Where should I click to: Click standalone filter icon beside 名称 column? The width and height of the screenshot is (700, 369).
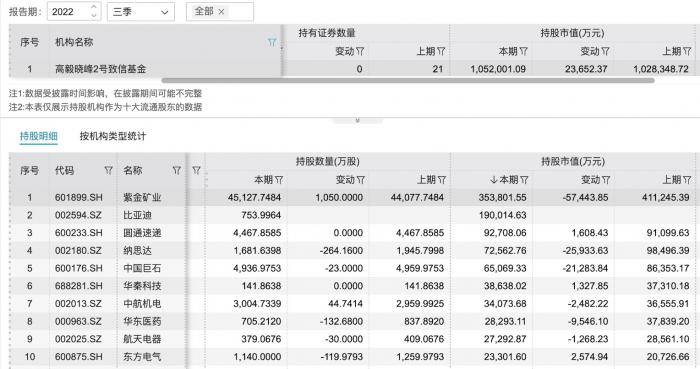click(196, 170)
